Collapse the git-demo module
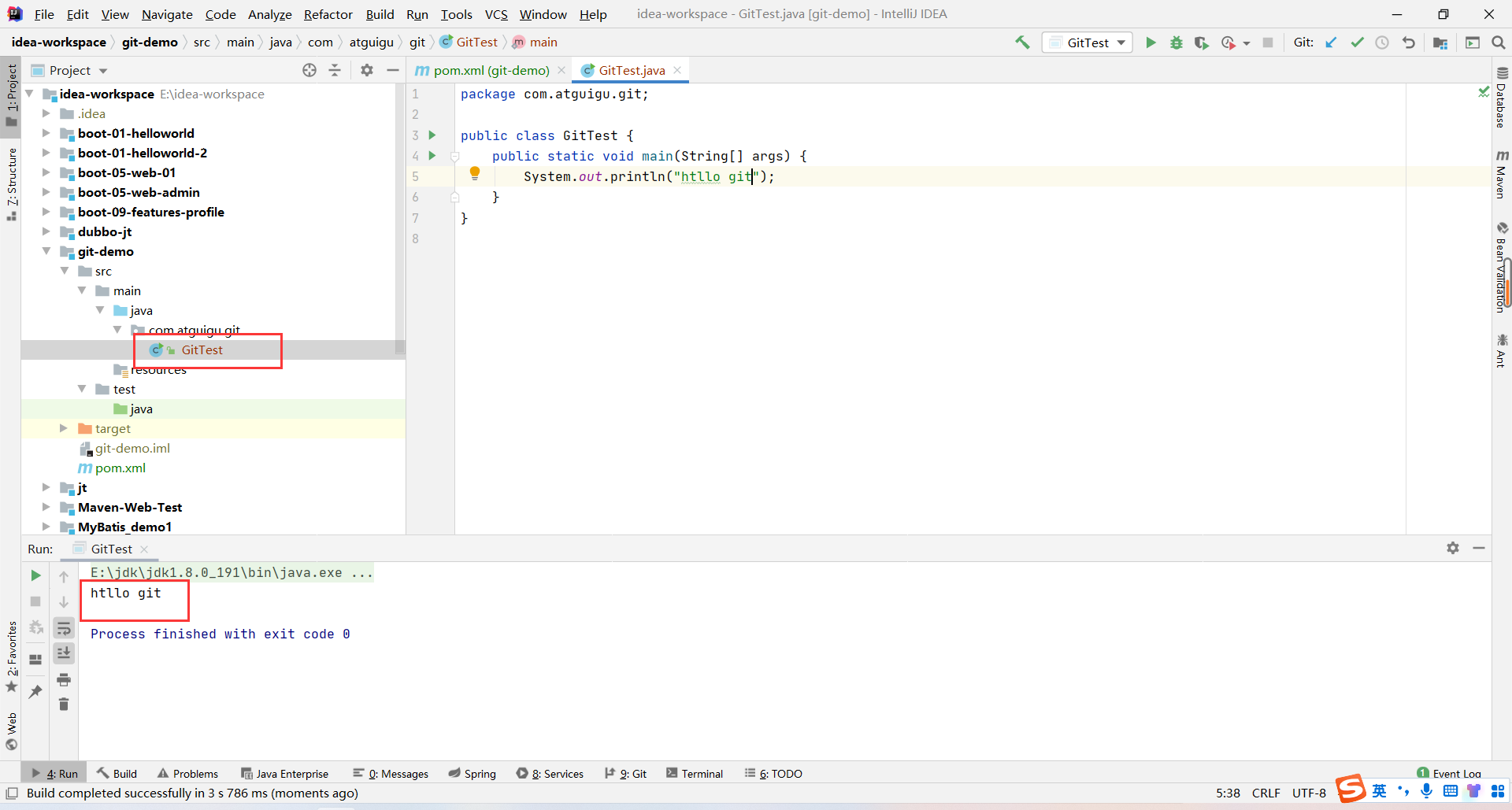 pyautogui.click(x=46, y=251)
